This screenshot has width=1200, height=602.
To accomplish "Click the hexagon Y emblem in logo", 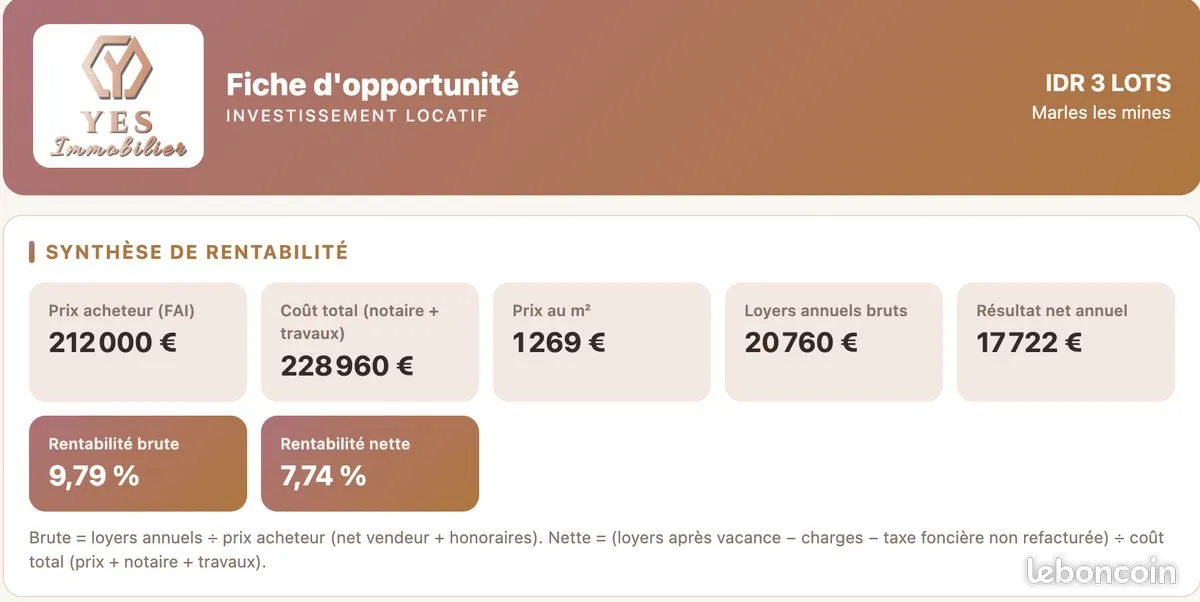I will [117, 68].
